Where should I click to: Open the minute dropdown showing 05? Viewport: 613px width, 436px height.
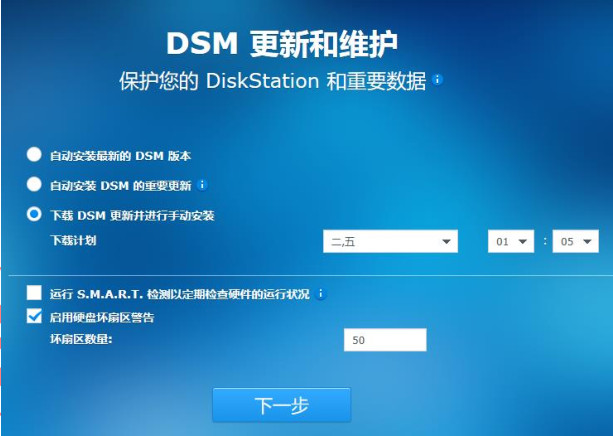[575, 241]
